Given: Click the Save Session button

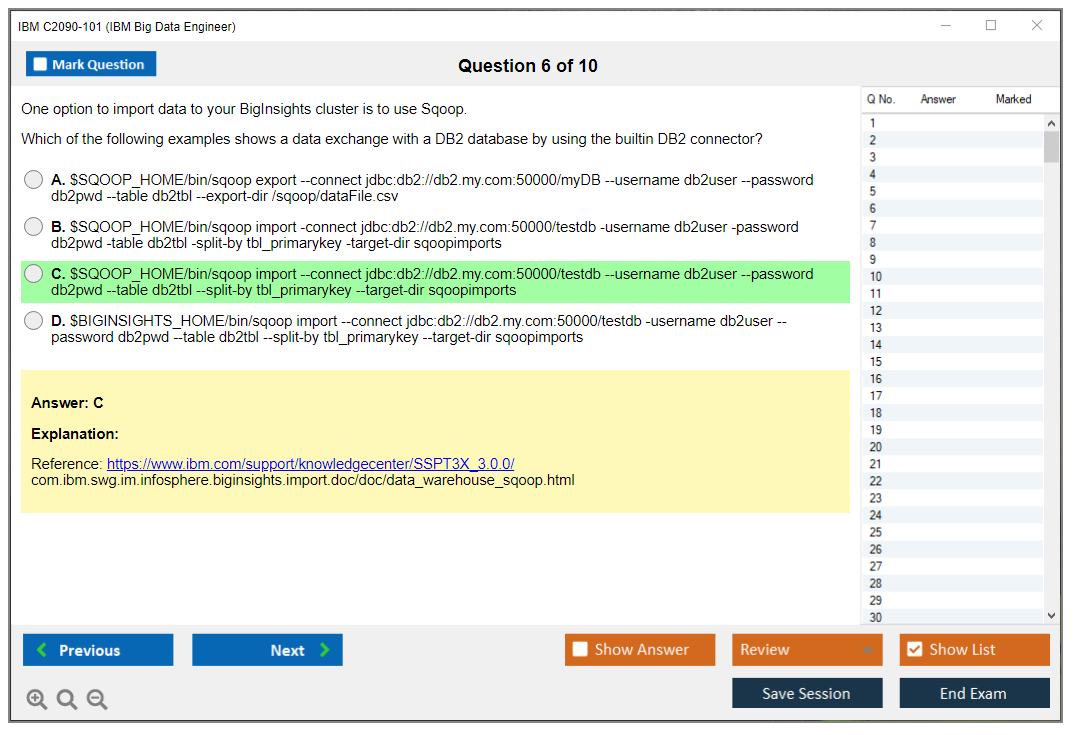Looking at the screenshot, I should (807, 693).
